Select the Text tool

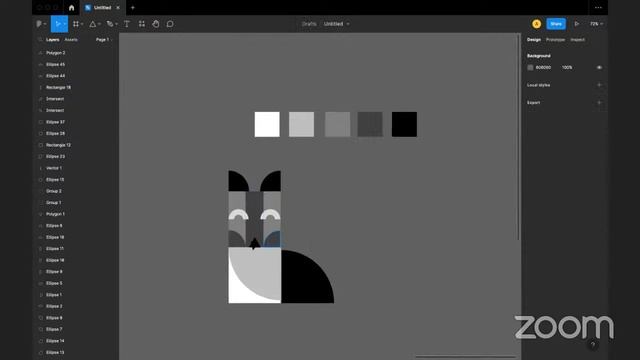(x=127, y=24)
